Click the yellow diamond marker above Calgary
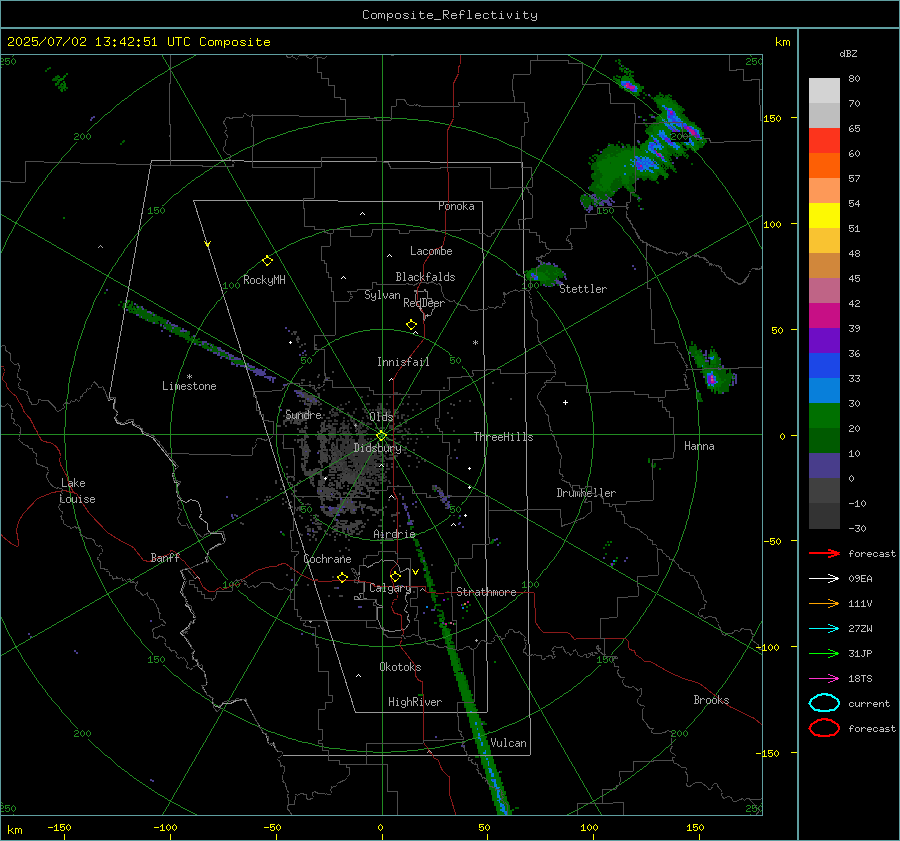This screenshot has width=900, height=841. (395, 576)
